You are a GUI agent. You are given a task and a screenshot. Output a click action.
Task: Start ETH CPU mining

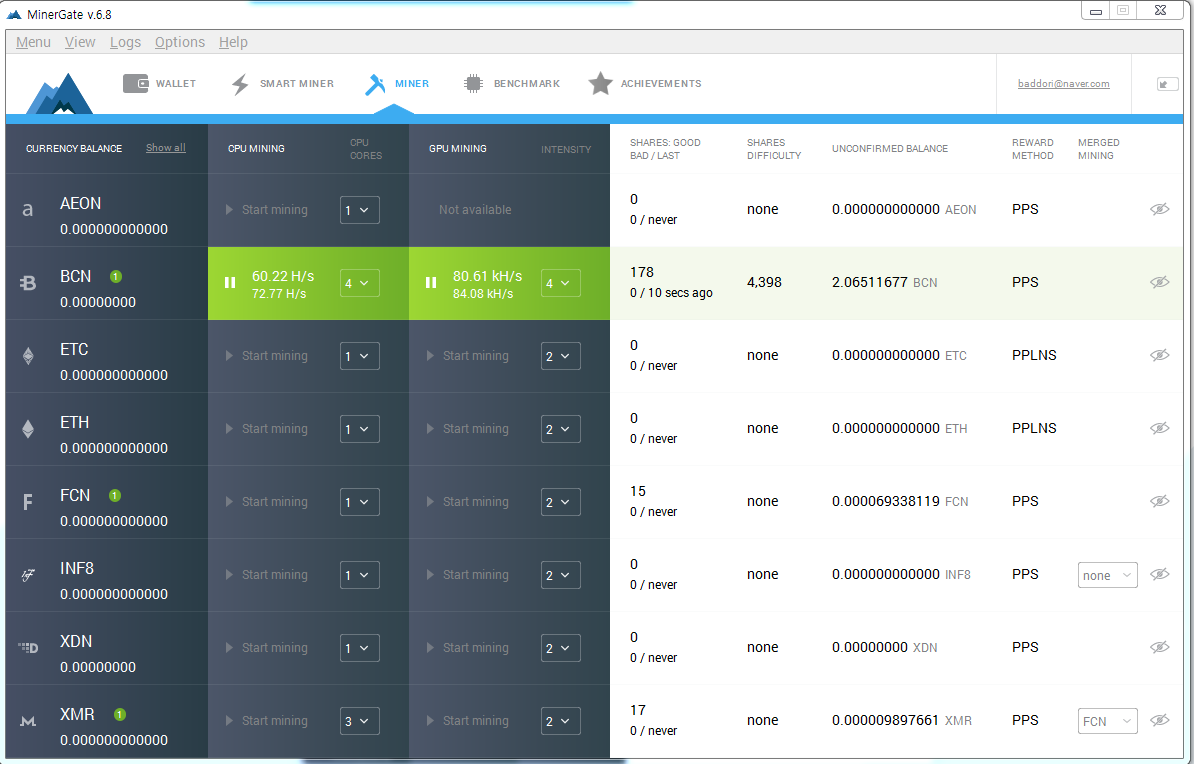point(267,429)
